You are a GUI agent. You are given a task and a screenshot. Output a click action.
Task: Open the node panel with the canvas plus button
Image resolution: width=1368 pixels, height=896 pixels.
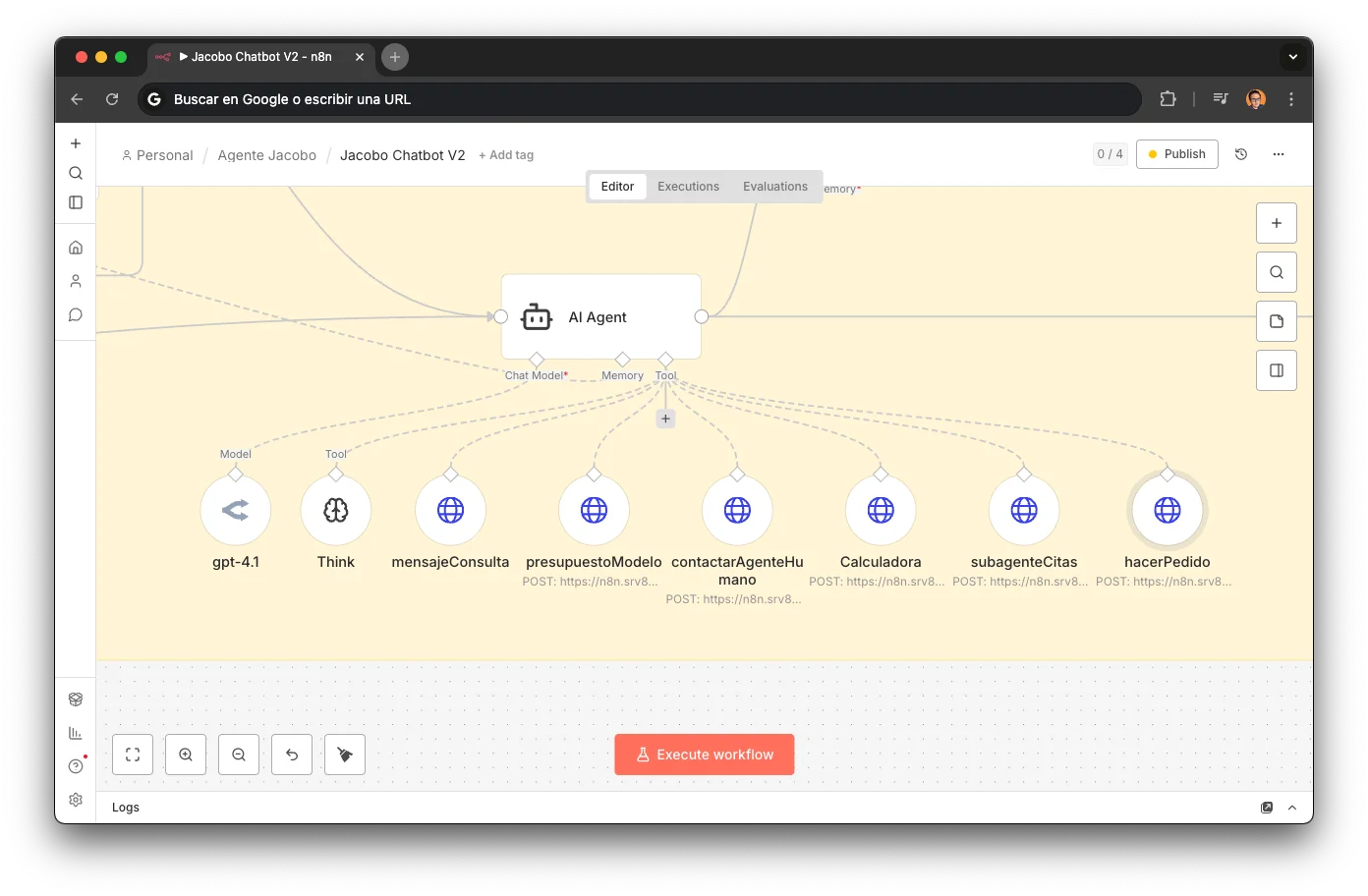point(1276,222)
